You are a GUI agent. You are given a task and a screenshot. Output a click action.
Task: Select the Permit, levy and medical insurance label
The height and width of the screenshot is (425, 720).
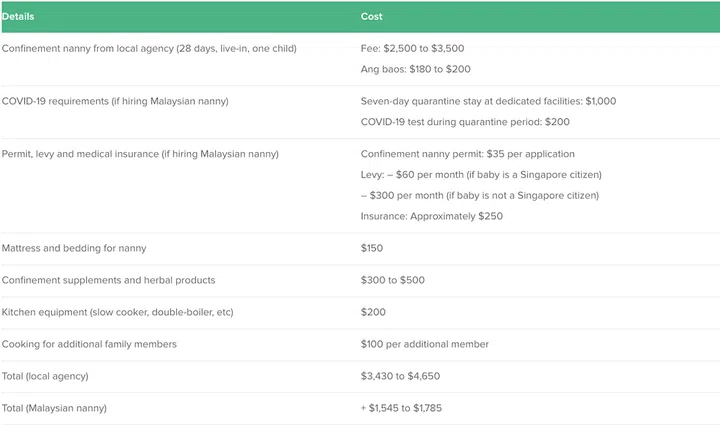[140, 153]
